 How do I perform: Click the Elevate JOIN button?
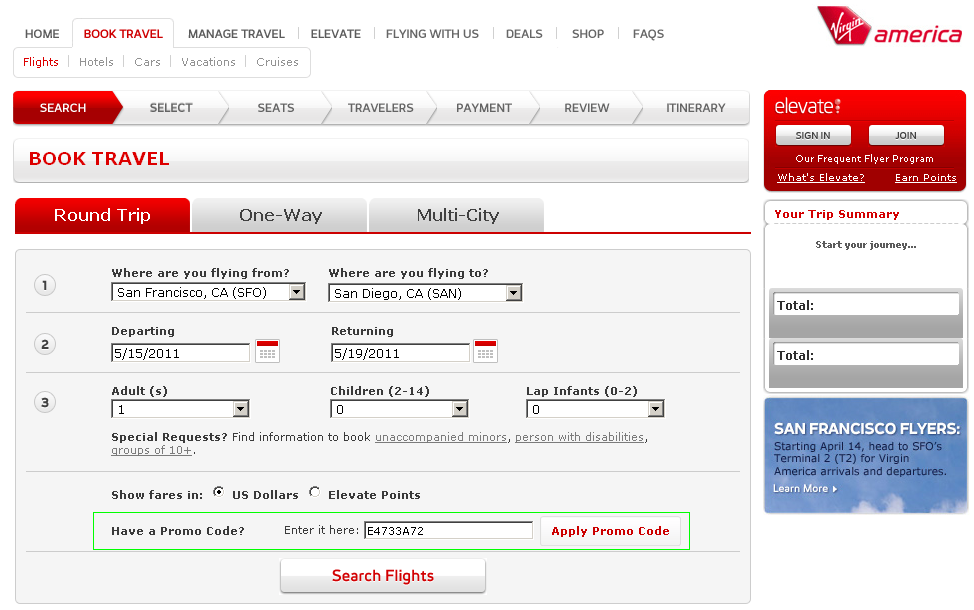[x=906, y=135]
